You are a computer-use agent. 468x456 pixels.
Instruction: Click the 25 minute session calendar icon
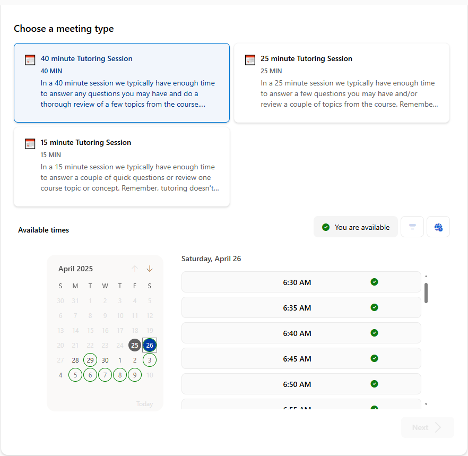[x=250, y=60]
